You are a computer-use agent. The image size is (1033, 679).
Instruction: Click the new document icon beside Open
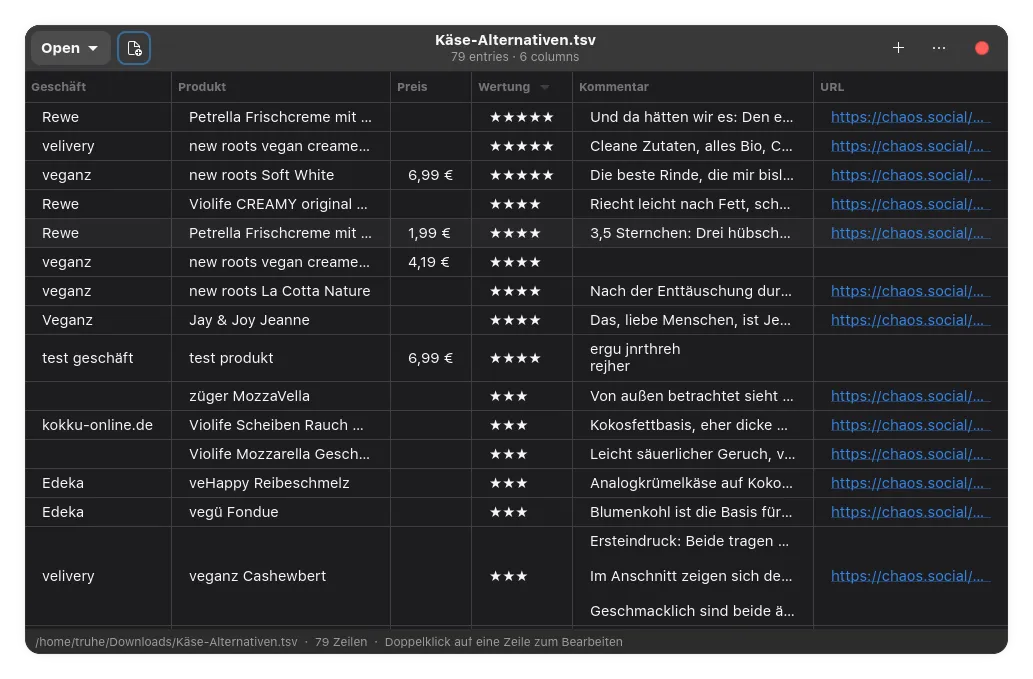pos(134,48)
